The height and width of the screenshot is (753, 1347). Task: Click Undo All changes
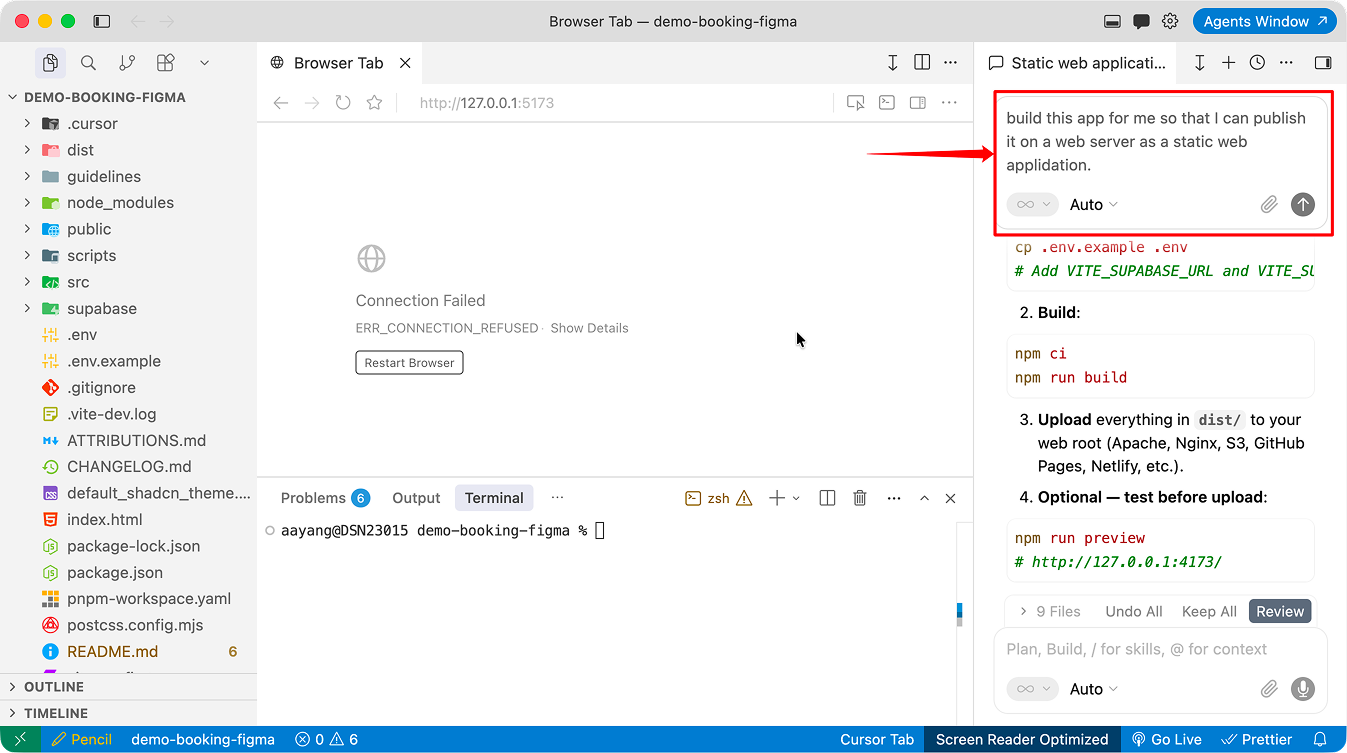tap(1134, 612)
